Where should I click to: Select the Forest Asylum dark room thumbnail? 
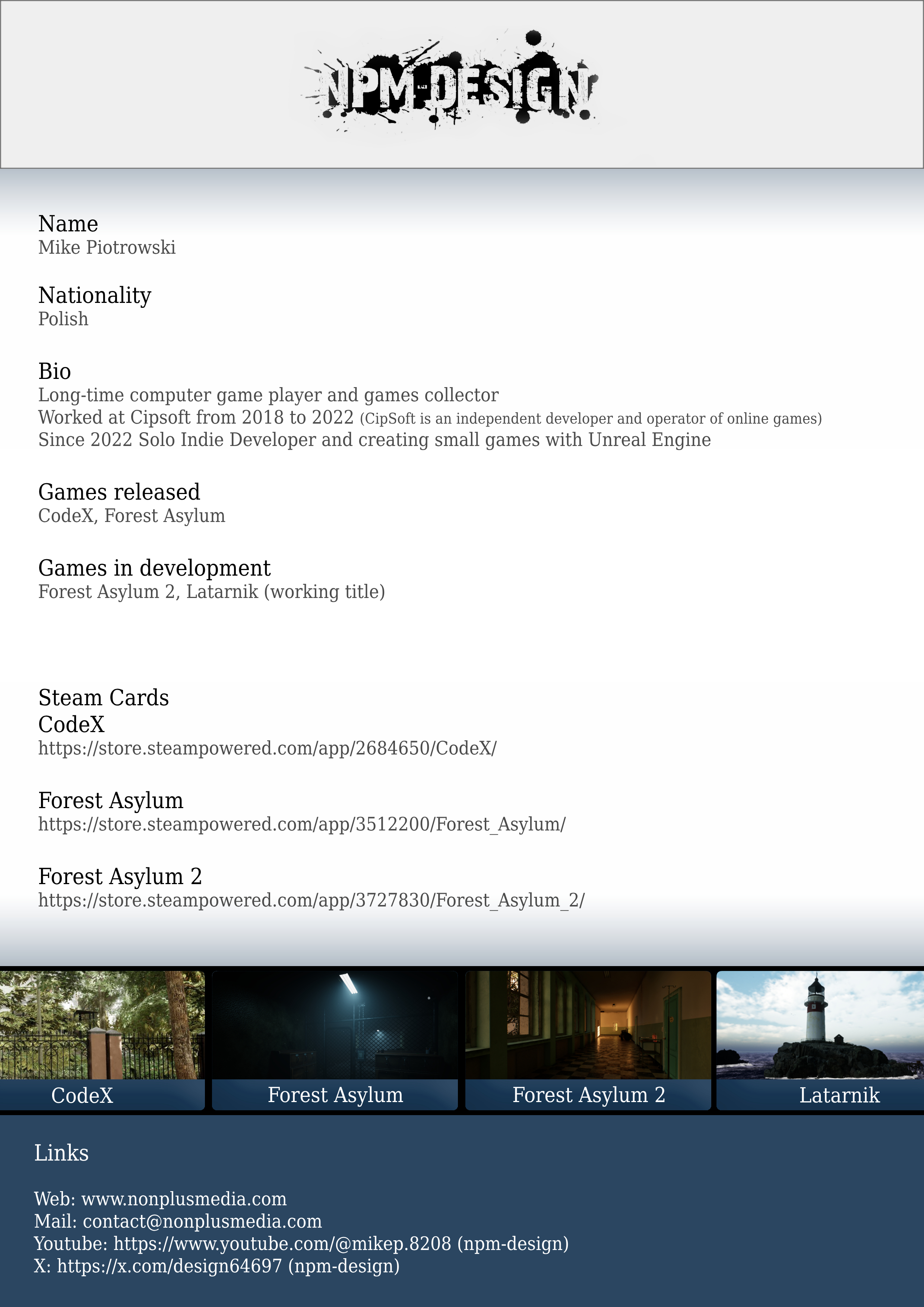tap(335, 1025)
